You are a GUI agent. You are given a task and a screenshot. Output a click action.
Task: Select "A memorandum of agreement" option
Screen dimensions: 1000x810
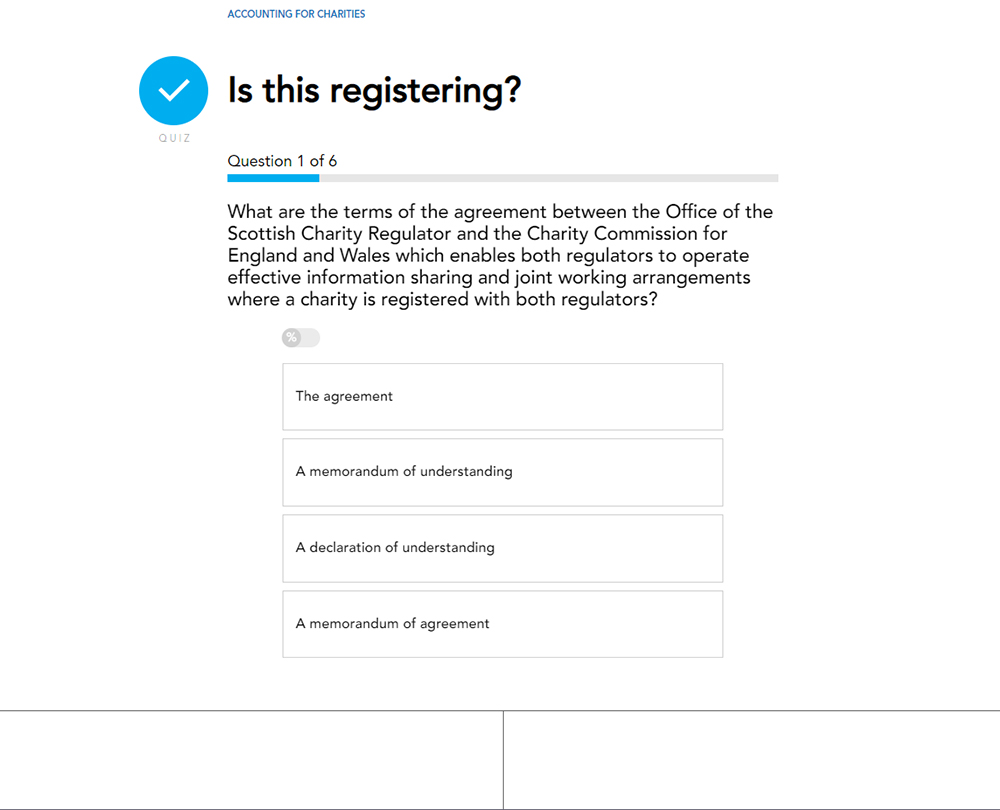point(502,624)
